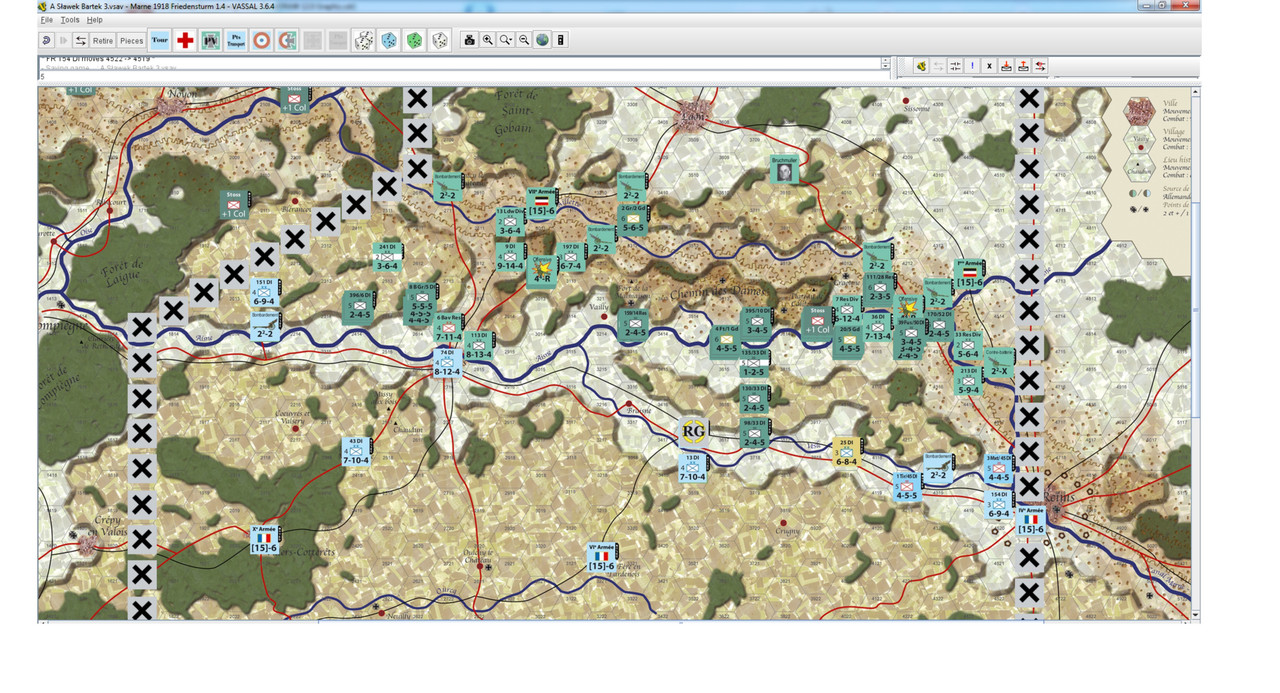Screen dimensions: 1280x693
Task: Select the 213 DI 5-9-4 counter
Action: (x=968, y=380)
